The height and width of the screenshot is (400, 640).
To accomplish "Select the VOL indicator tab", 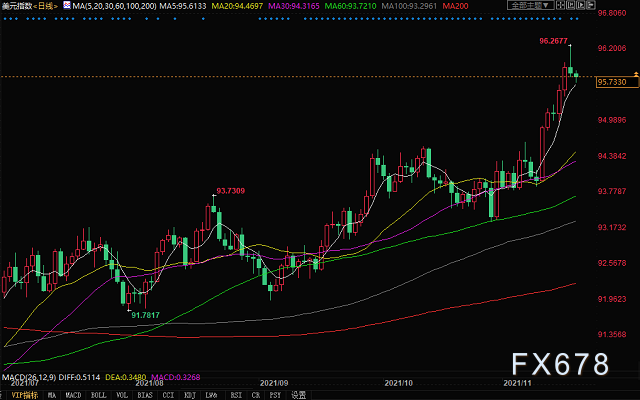I will click(x=122, y=395).
